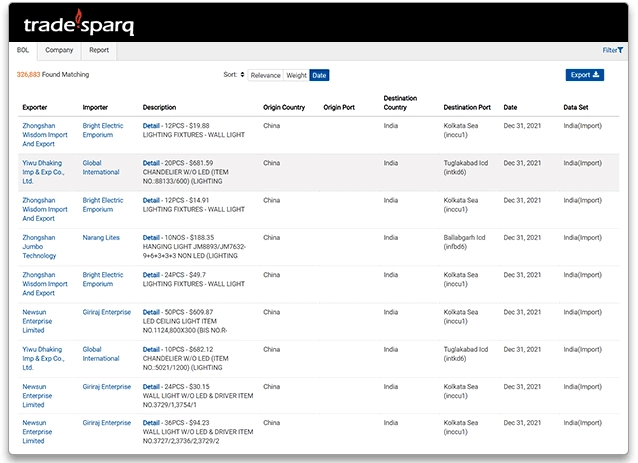The width and height of the screenshot is (638, 463).
Task: Select Kolkata Sea port in $19.88 row
Action: click(461, 130)
